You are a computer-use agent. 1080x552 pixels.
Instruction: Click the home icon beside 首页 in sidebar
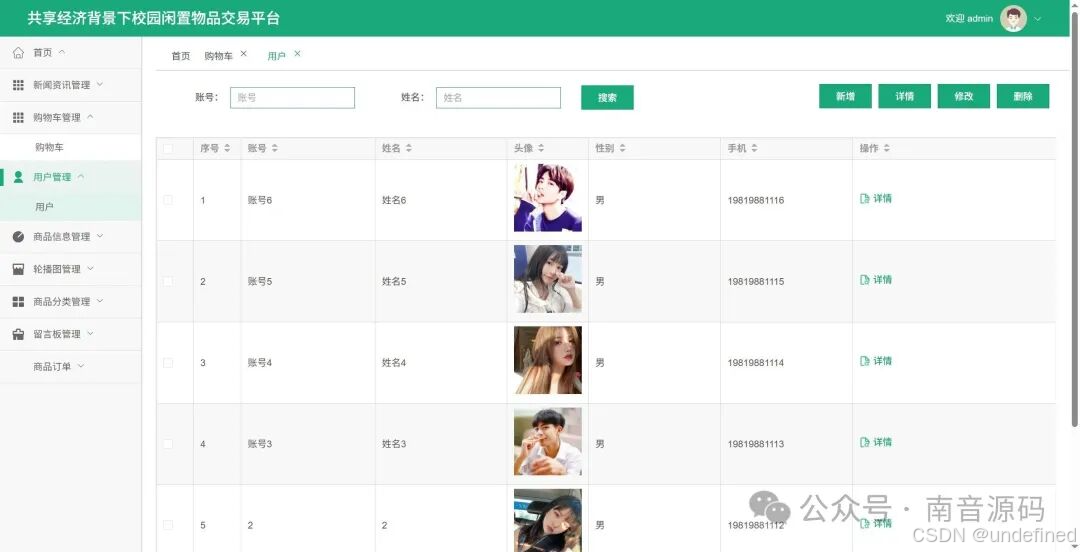tap(19, 52)
